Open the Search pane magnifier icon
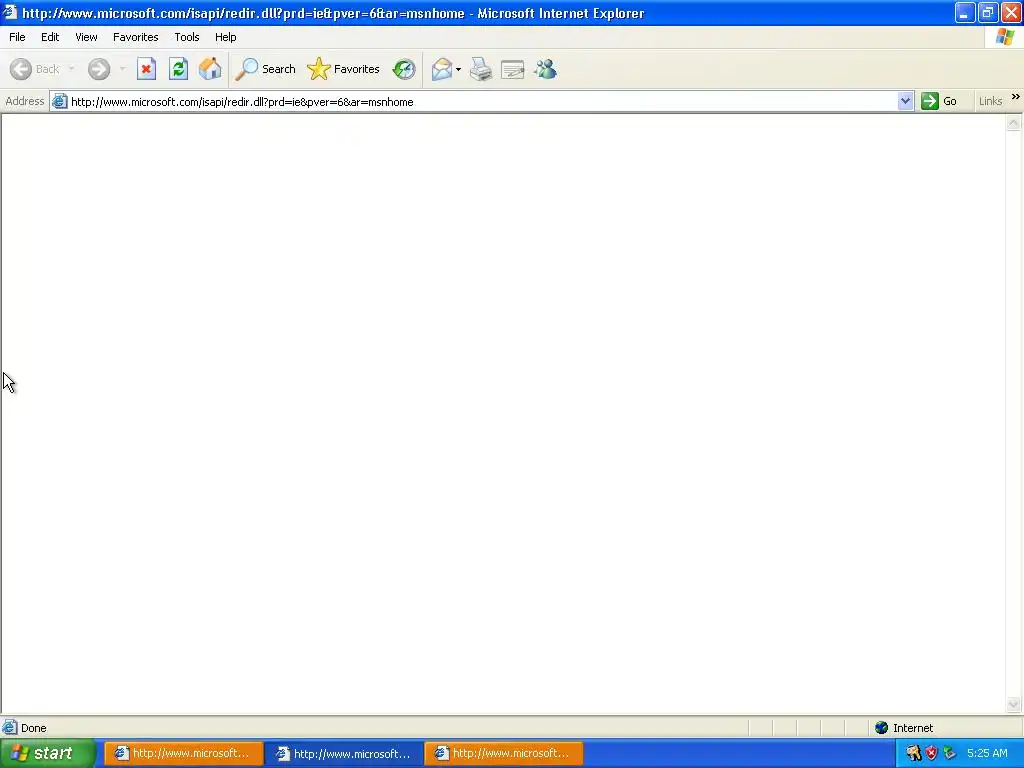 click(246, 69)
